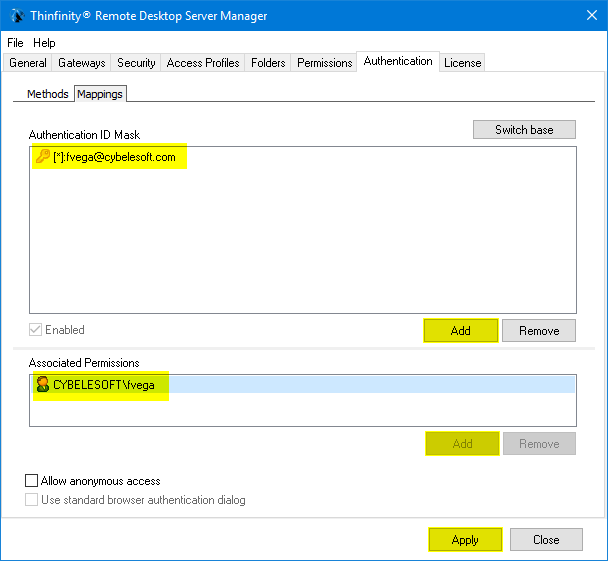Open the Help menu
Viewport: 608px width, 561px height.
(x=44, y=43)
